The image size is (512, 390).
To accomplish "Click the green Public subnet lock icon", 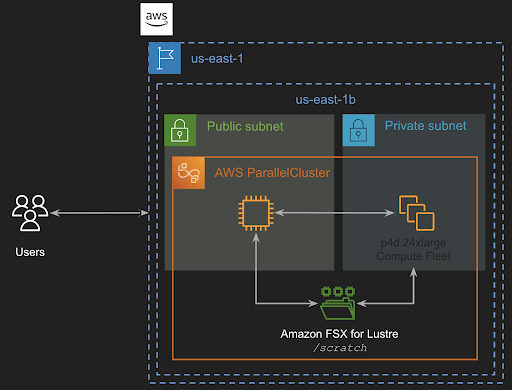I will click(x=180, y=130).
